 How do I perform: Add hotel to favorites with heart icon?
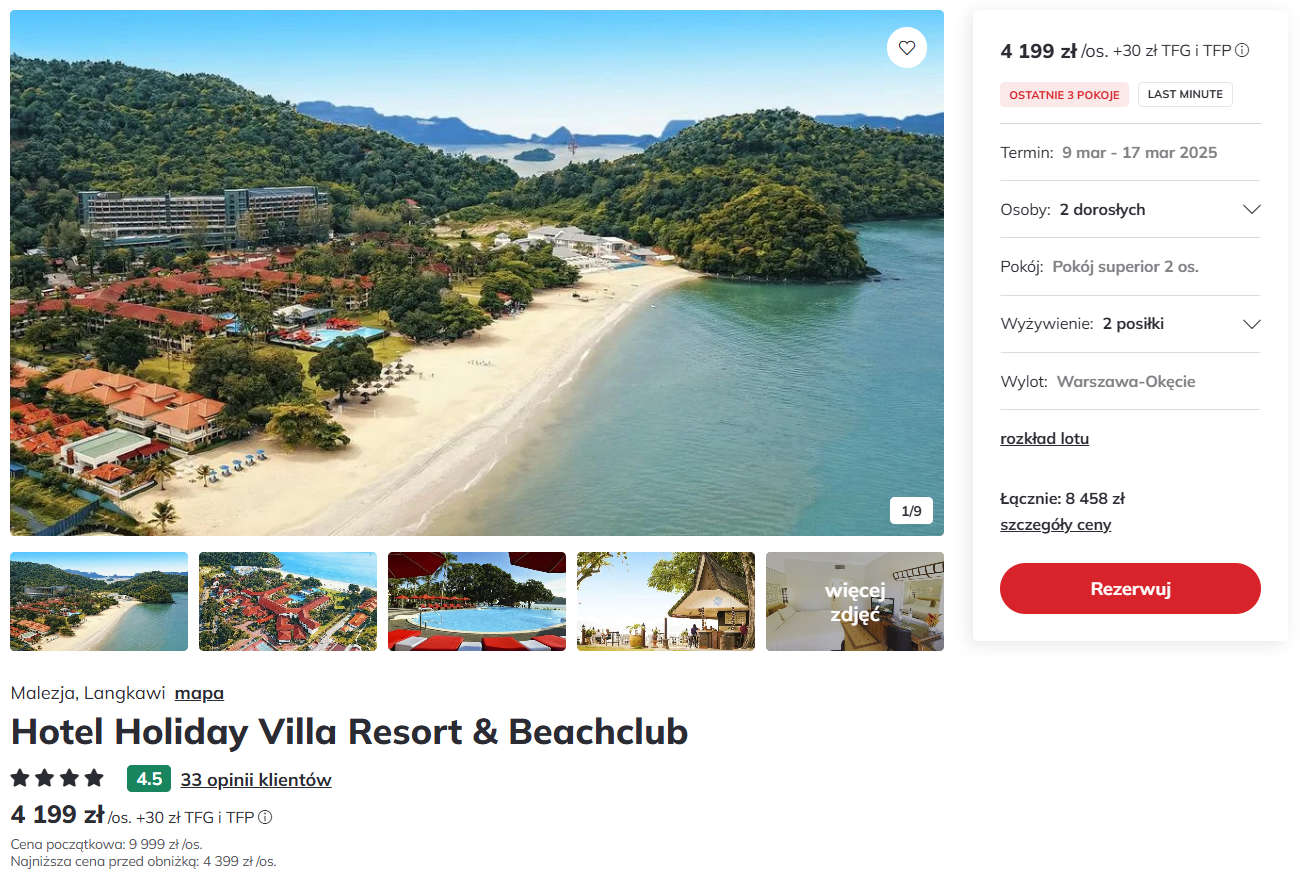[x=907, y=47]
